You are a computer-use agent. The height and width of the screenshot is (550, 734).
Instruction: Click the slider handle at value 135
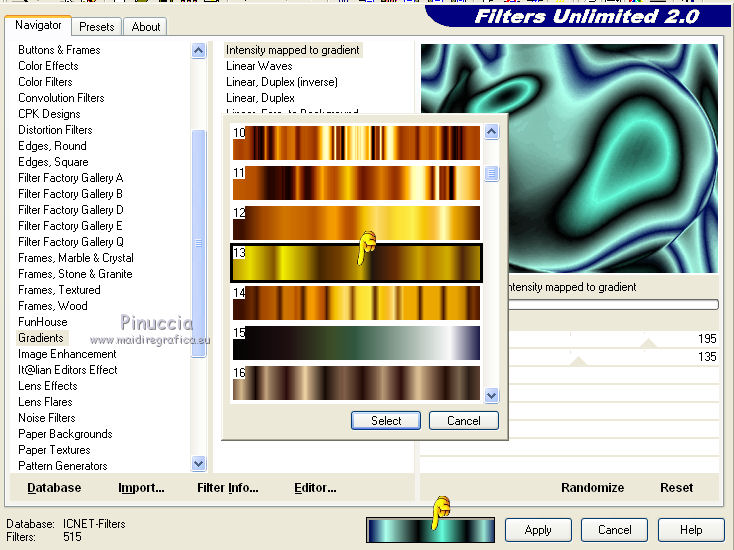(x=579, y=361)
